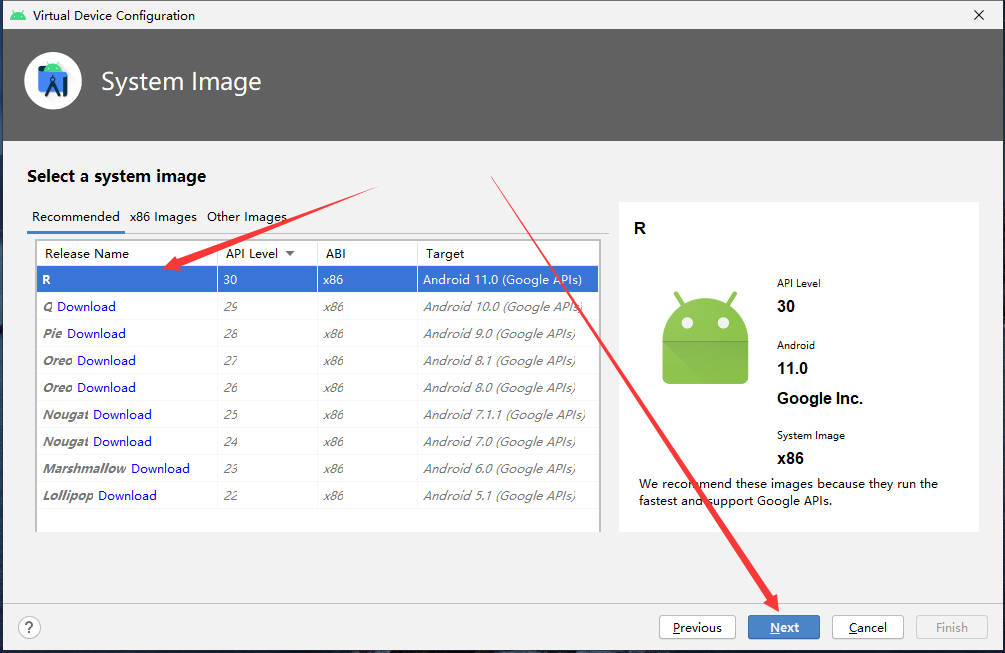1005x653 pixels.
Task: Click the green Android robot image
Action: click(705, 338)
